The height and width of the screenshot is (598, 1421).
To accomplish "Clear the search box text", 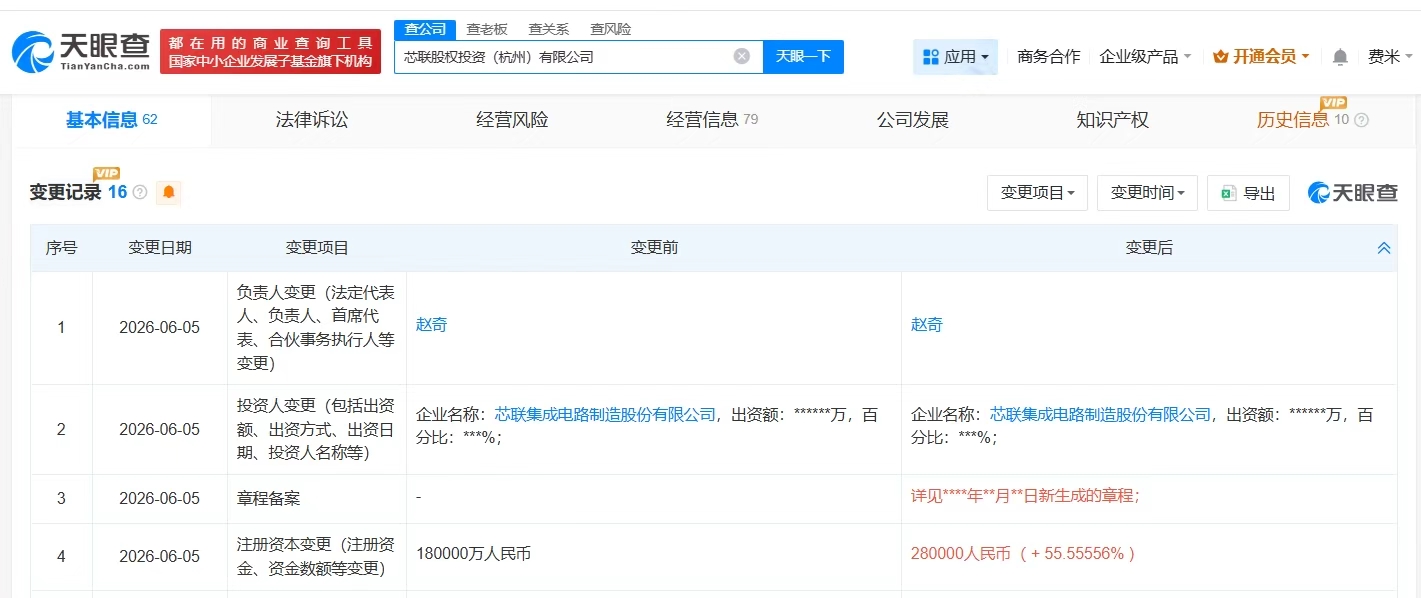I will pyautogui.click(x=742, y=56).
